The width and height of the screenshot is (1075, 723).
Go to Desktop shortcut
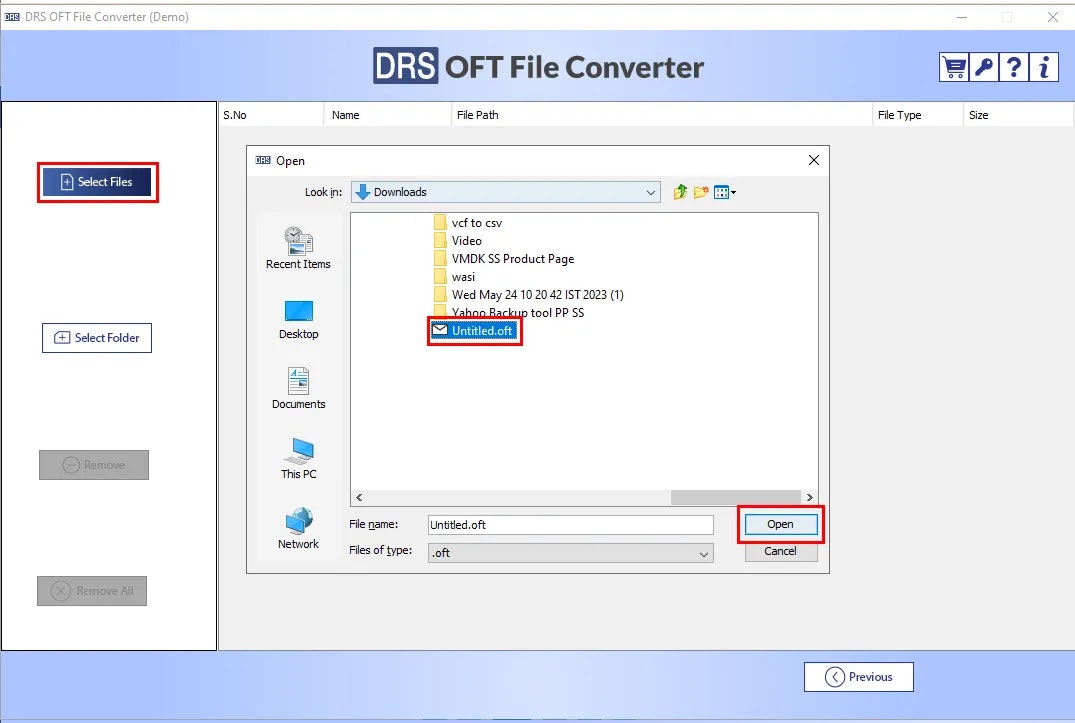[298, 320]
